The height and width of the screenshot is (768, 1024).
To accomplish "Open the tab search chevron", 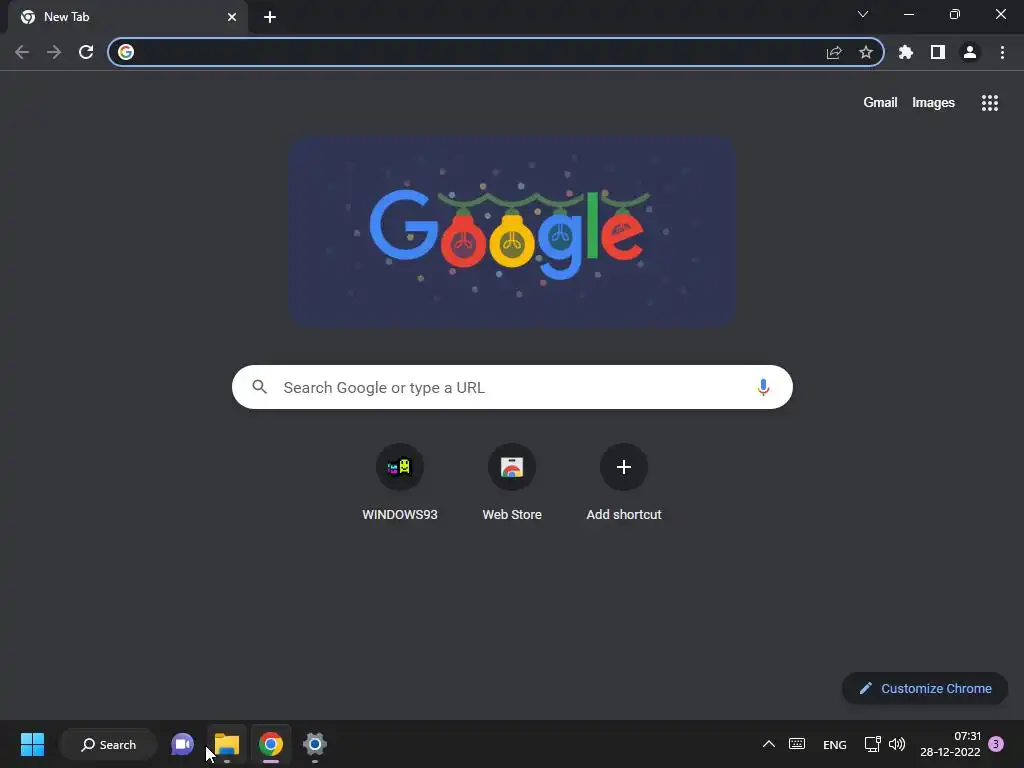I will click(x=863, y=14).
